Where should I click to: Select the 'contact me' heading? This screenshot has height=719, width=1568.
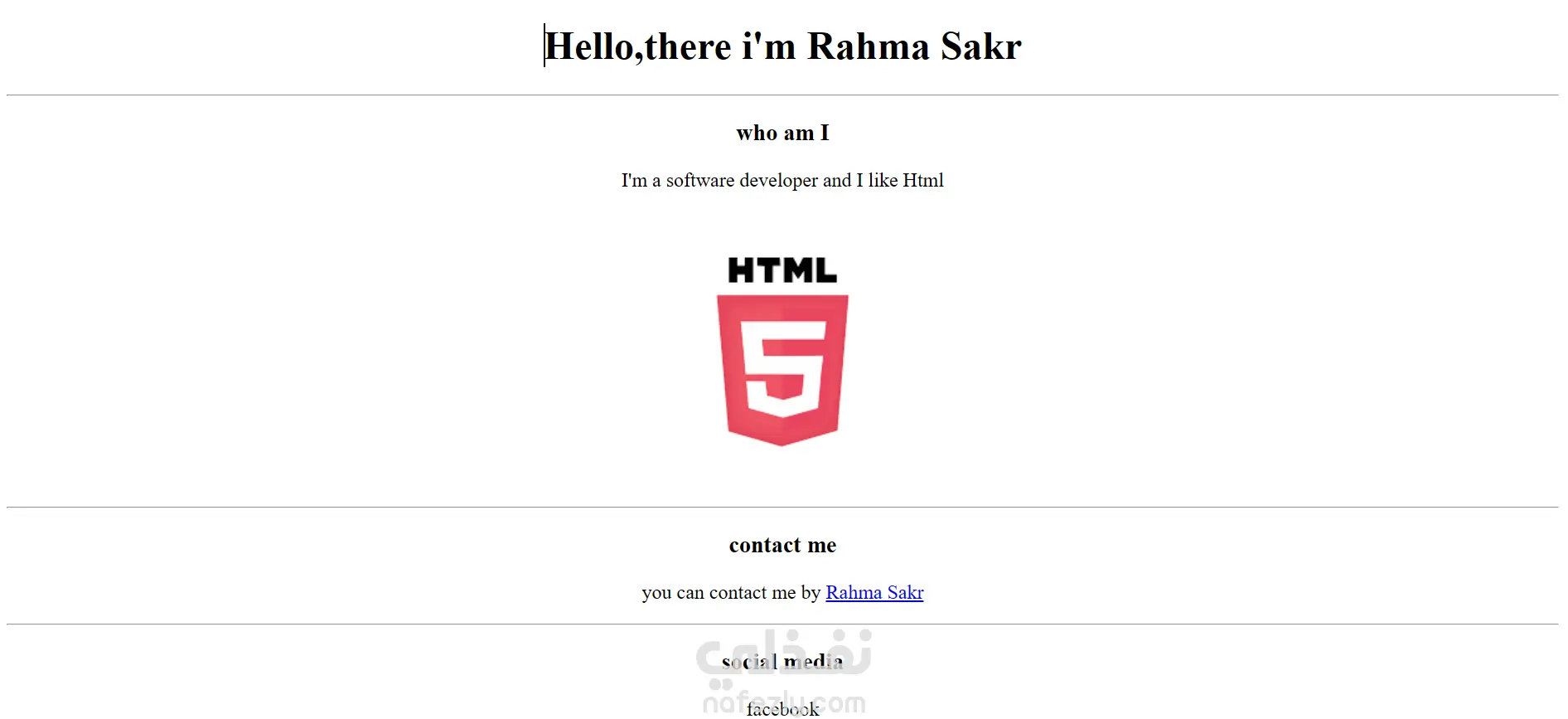(x=782, y=545)
